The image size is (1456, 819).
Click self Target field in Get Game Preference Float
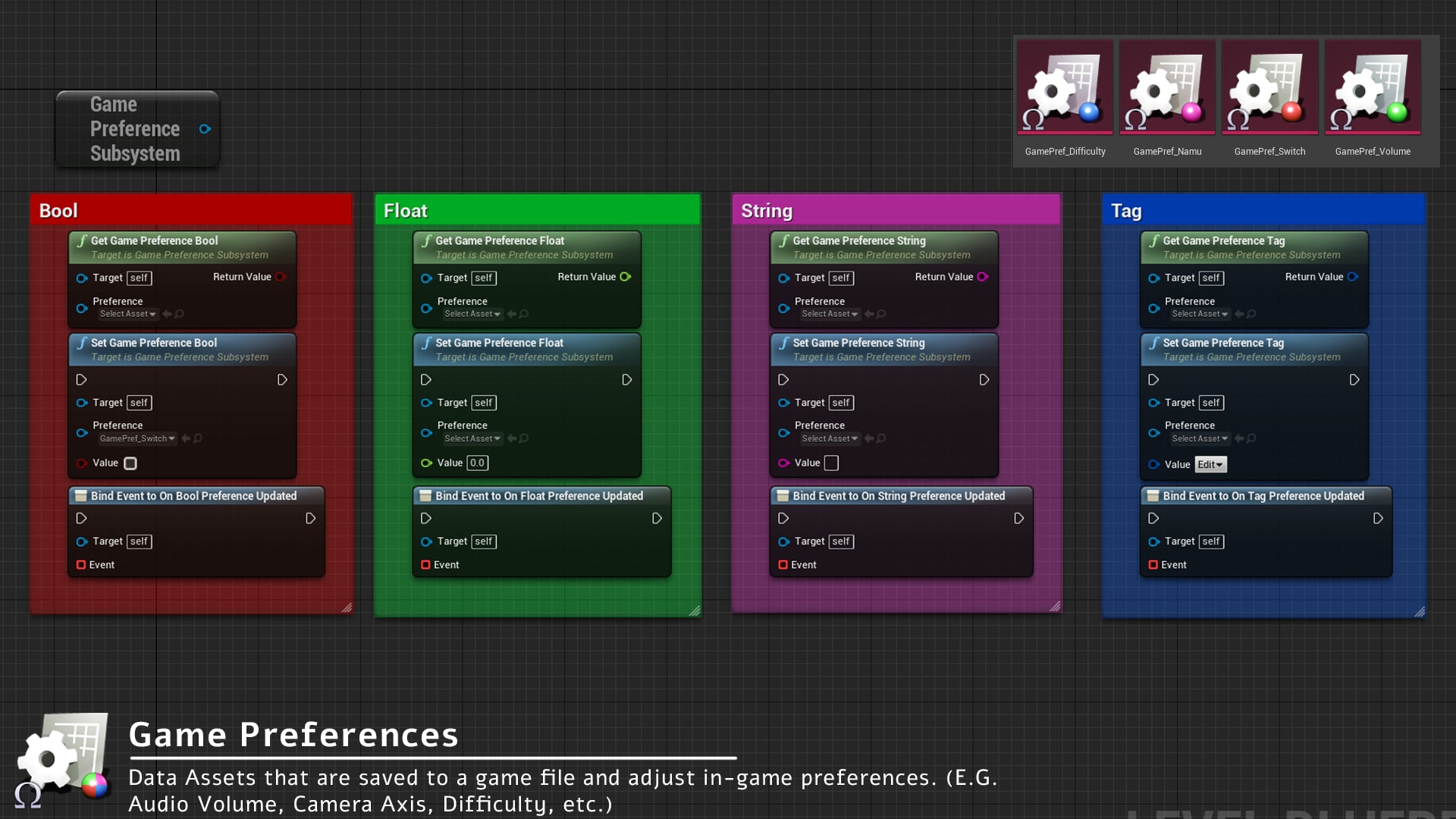coord(484,278)
